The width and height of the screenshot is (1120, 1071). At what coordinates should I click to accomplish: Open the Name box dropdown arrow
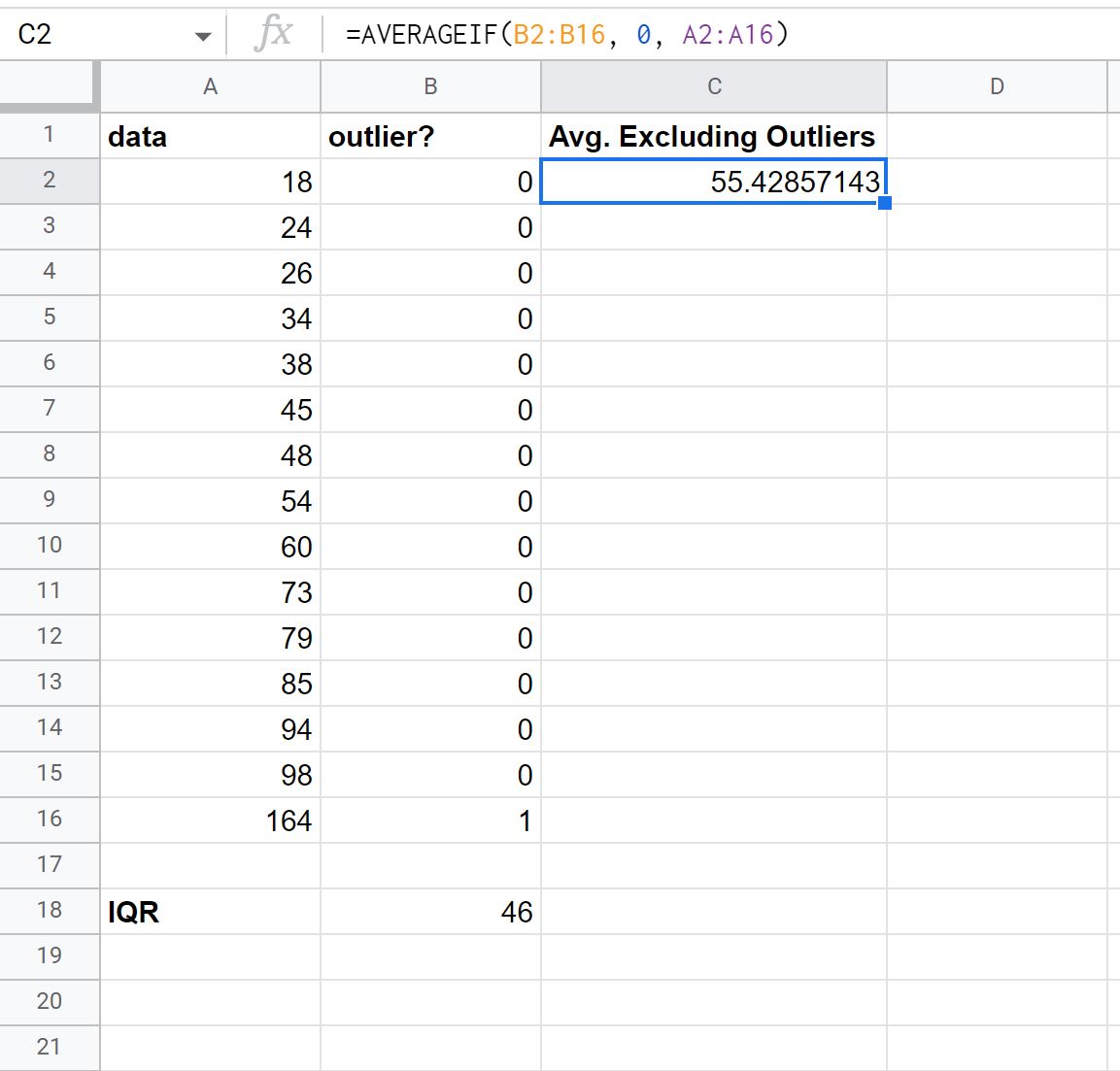tap(203, 37)
